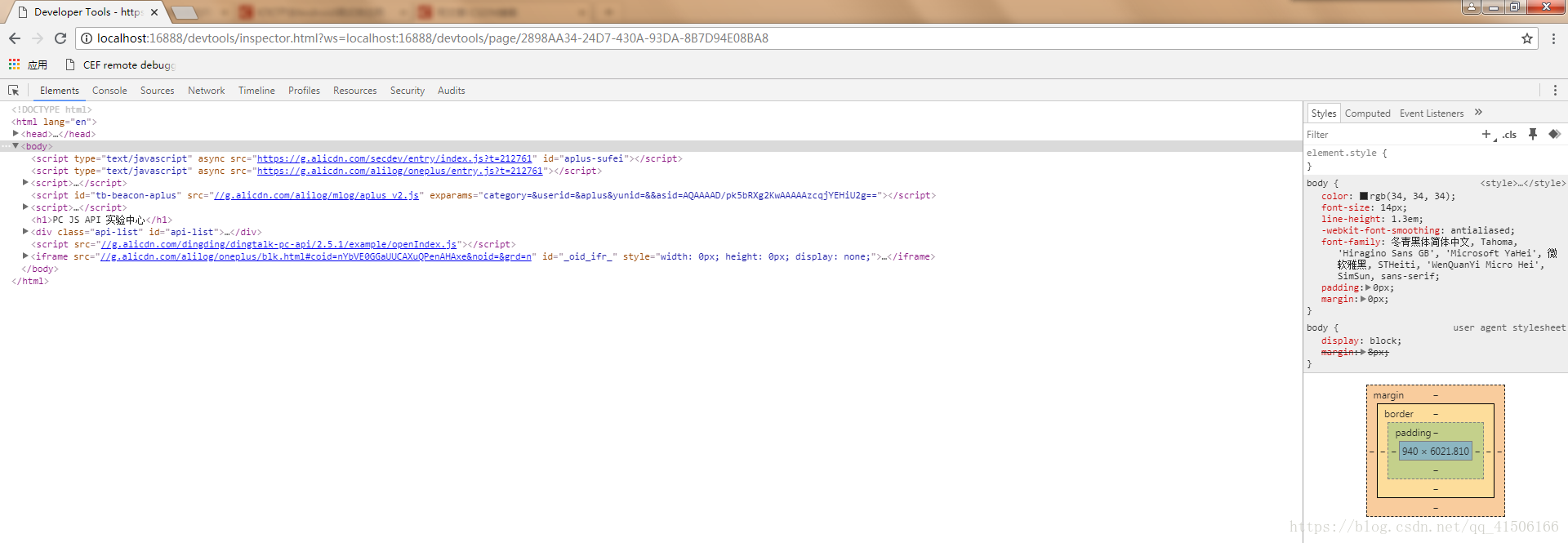Click the padding label in the box model
Image resolution: width=1568 pixels, height=543 pixels.
tap(1413, 433)
